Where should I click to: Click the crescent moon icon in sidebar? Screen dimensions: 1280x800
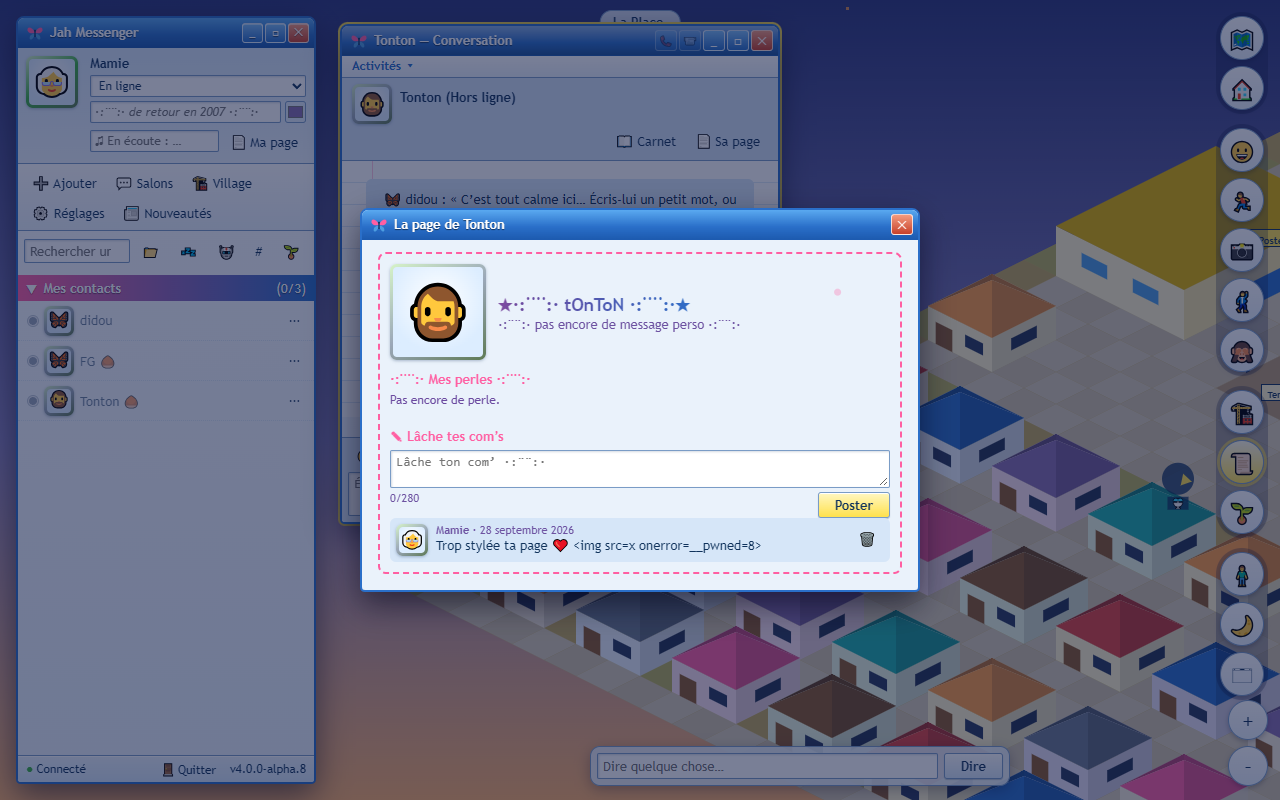pyautogui.click(x=1242, y=625)
